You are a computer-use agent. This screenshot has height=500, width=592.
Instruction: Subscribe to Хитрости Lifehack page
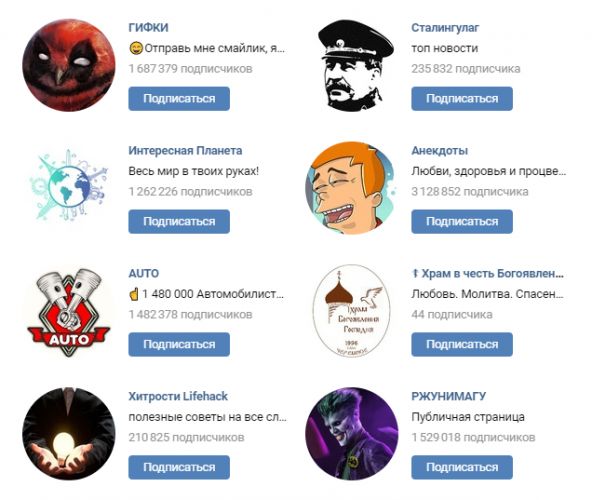179,467
